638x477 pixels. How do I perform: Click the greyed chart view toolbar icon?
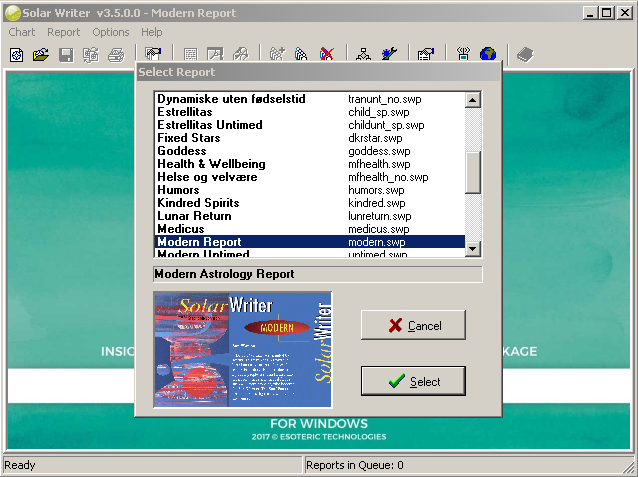coord(215,54)
